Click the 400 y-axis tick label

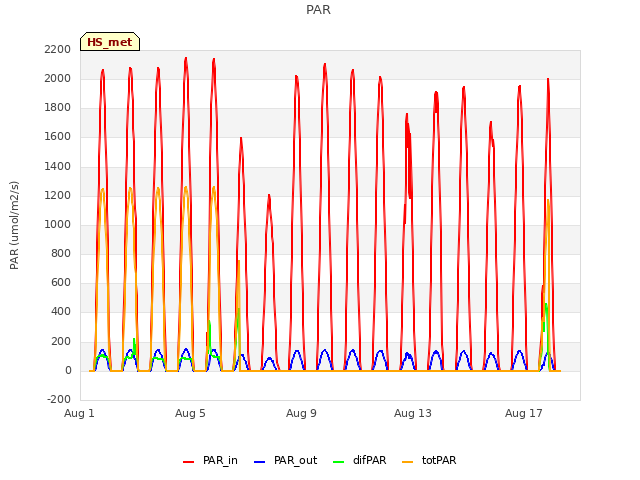click(x=61, y=312)
